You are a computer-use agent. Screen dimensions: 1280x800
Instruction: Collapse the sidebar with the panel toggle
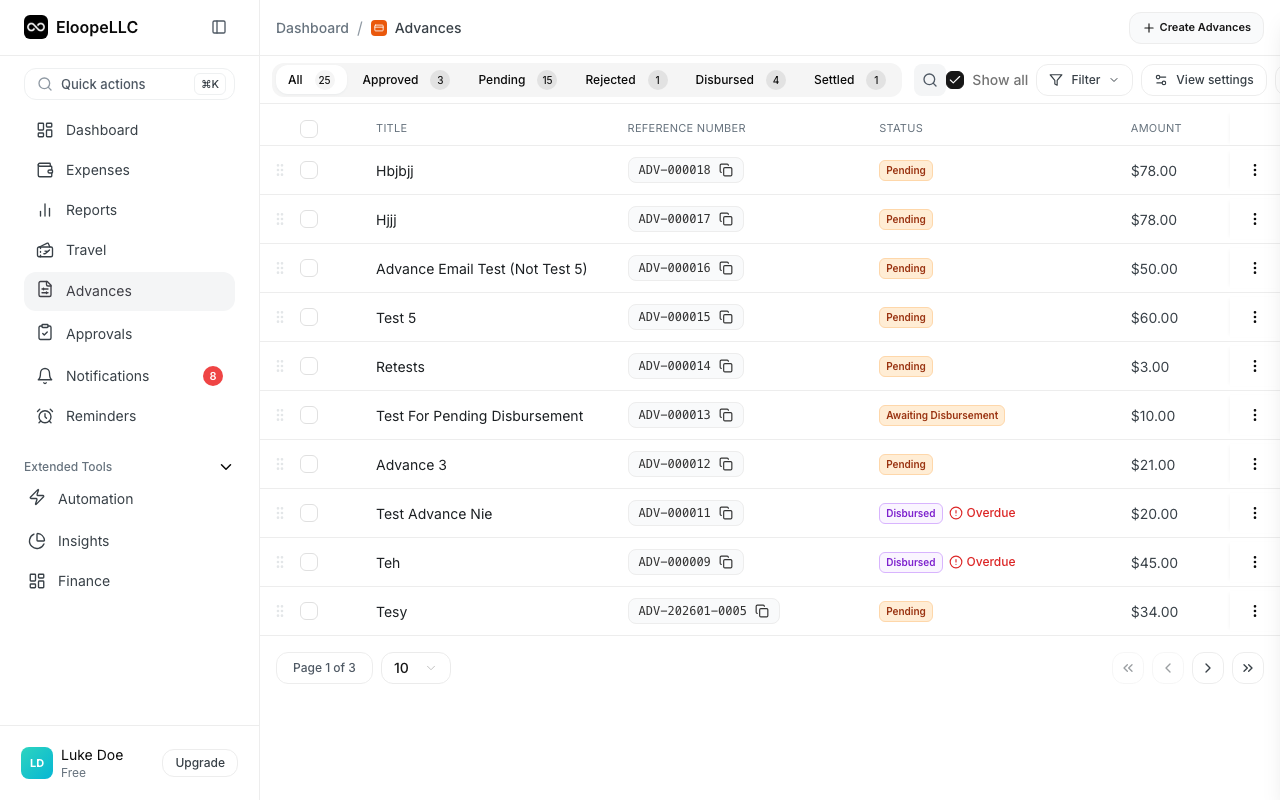tap(219, 27)
